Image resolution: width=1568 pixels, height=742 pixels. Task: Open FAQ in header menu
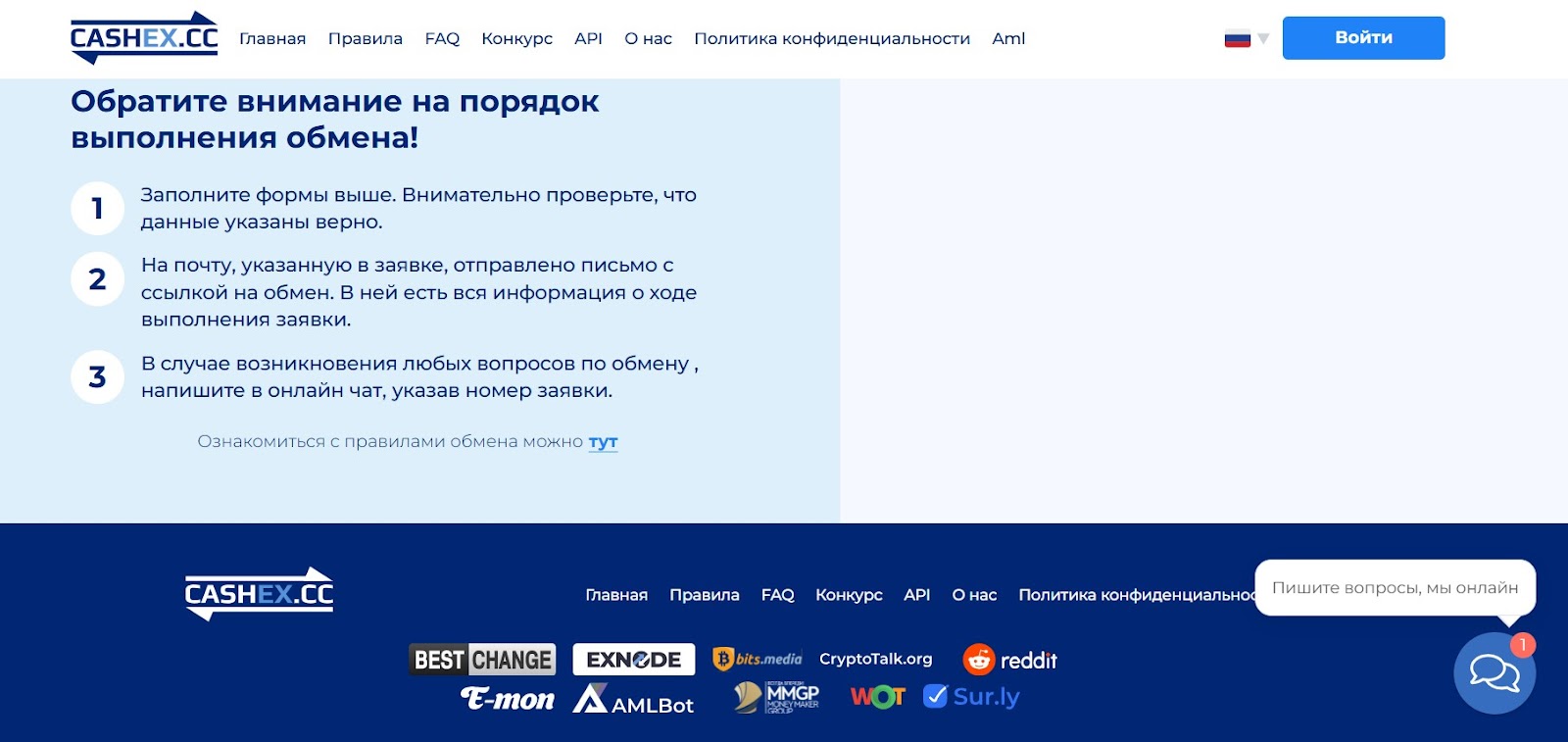point(442,38)
